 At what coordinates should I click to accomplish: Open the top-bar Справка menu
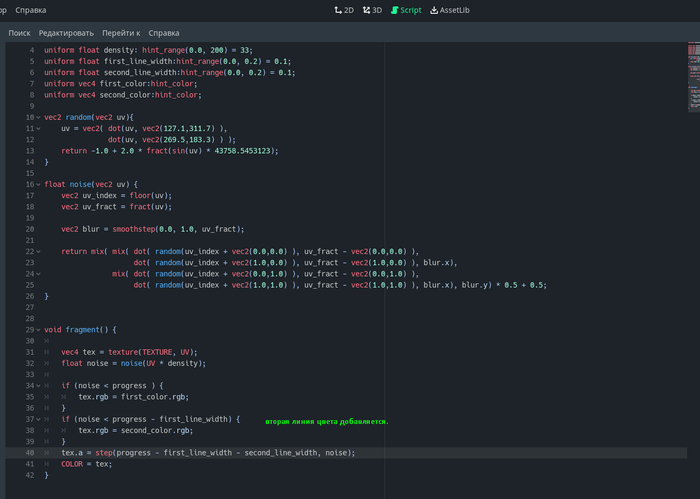31,10
